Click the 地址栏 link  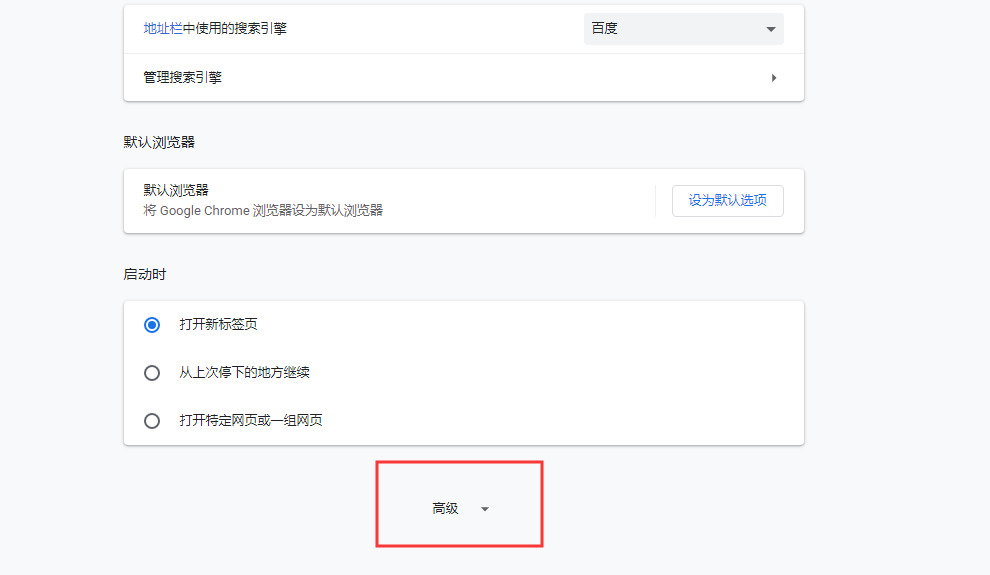click(x=163, y=28)
